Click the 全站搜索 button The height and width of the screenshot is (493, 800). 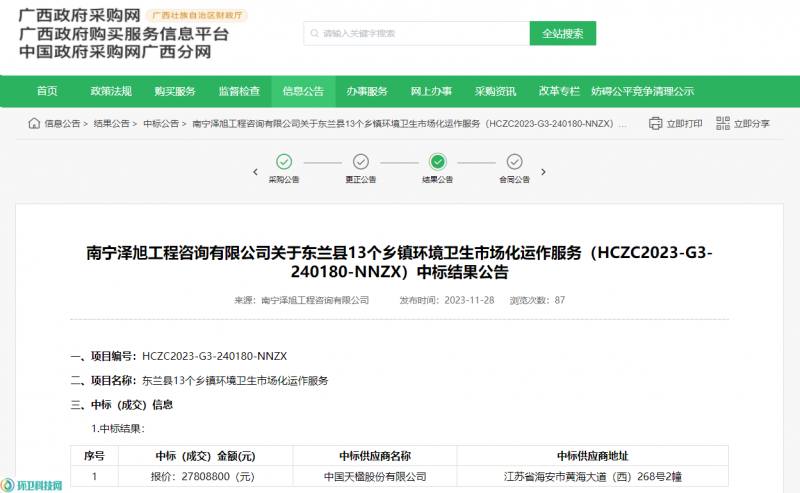563,33
